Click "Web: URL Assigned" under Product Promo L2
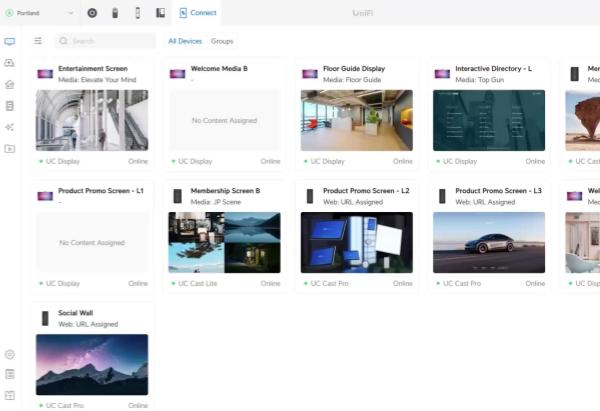Viewport: 600px width, 411px height. click(353, 202)
